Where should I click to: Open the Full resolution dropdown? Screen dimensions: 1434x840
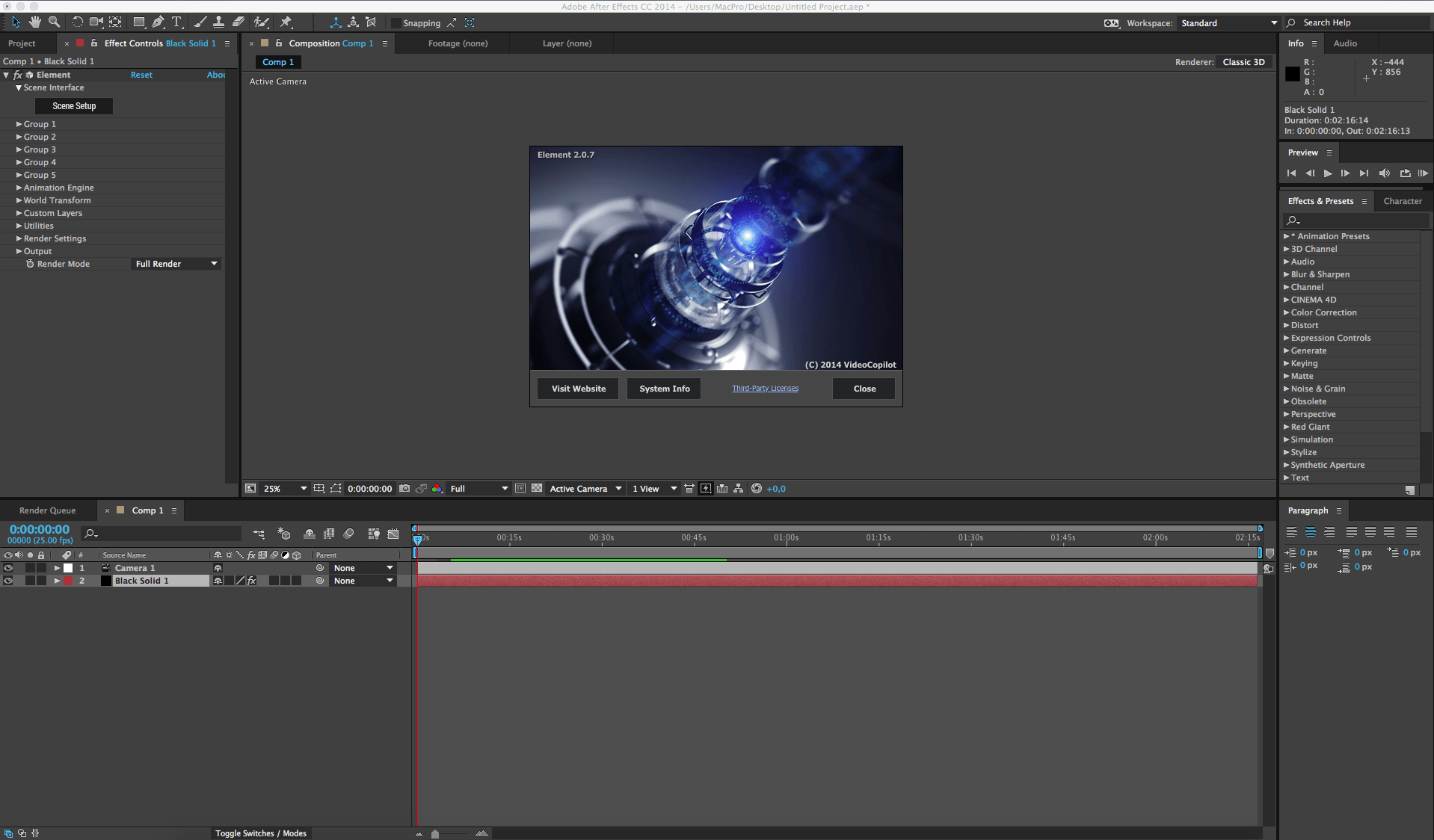[x=478, y=489]
